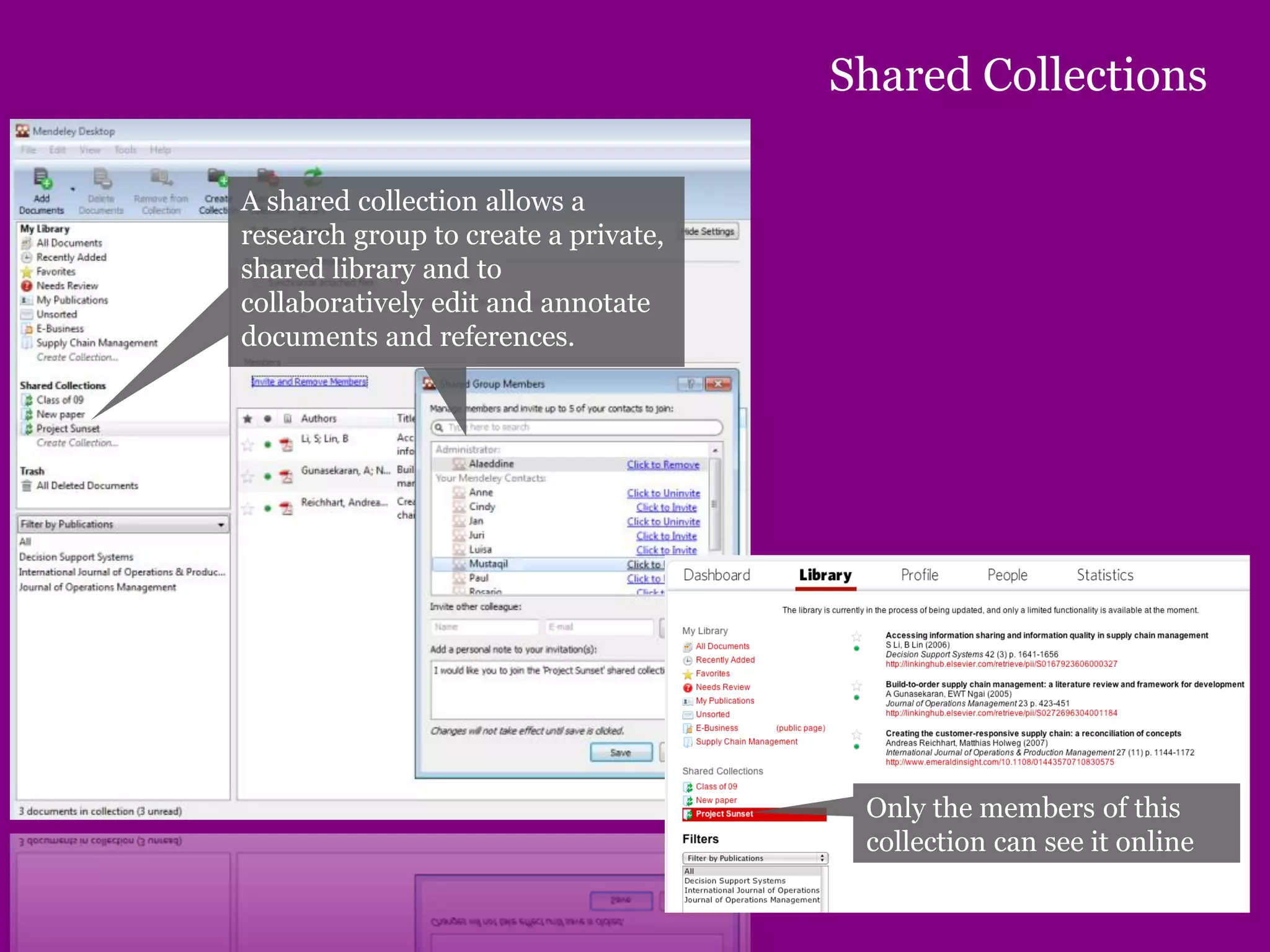Switch to the People tab on website
This screenshot has width=1270, height=952.
coord(1007,575)
